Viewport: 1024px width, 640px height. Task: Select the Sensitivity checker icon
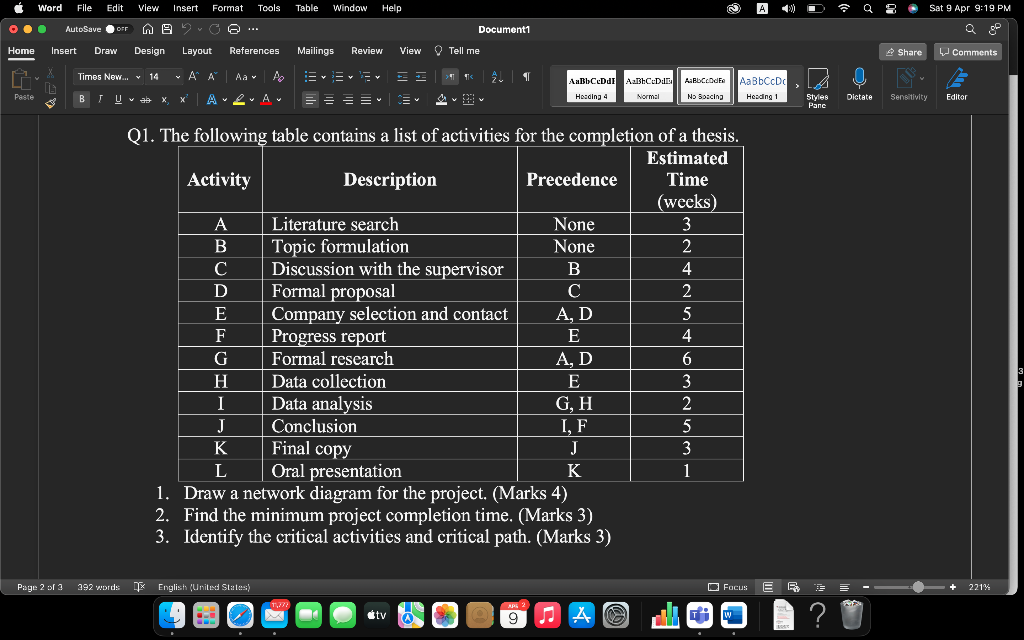908,84
